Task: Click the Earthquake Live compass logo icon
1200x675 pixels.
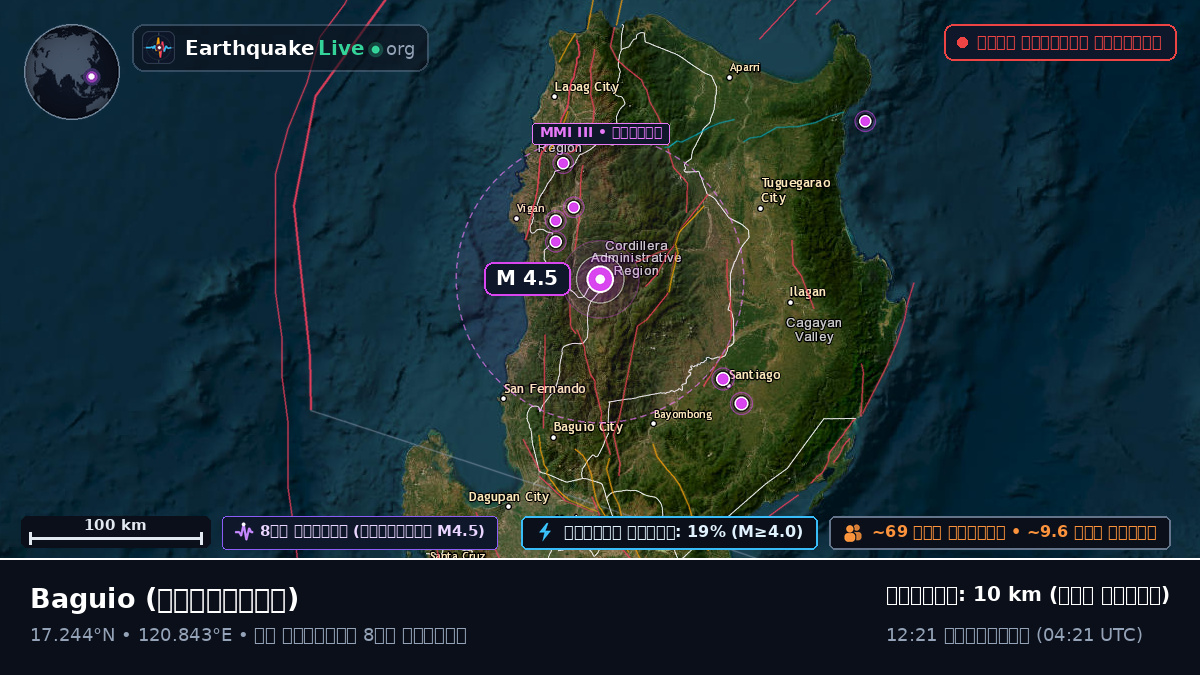Action: (x=159, y=48)
